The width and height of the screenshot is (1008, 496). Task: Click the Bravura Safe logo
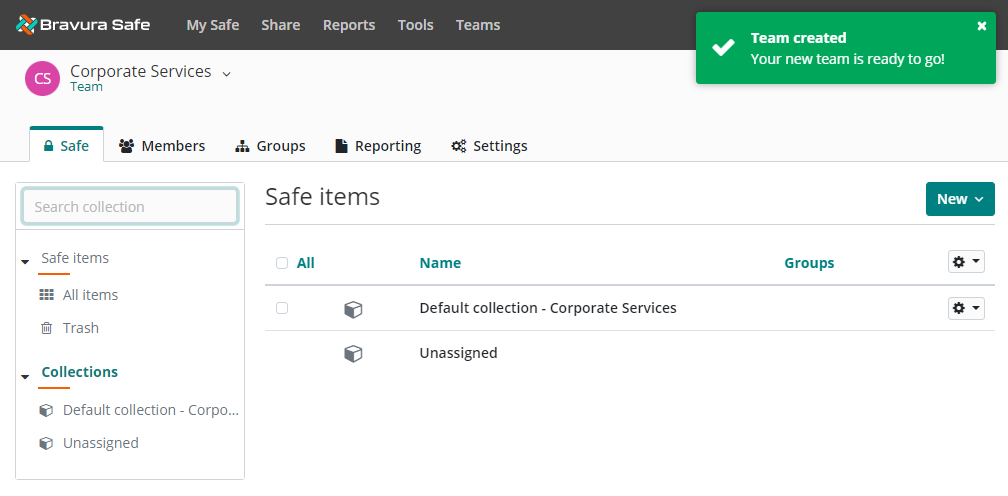83,25
